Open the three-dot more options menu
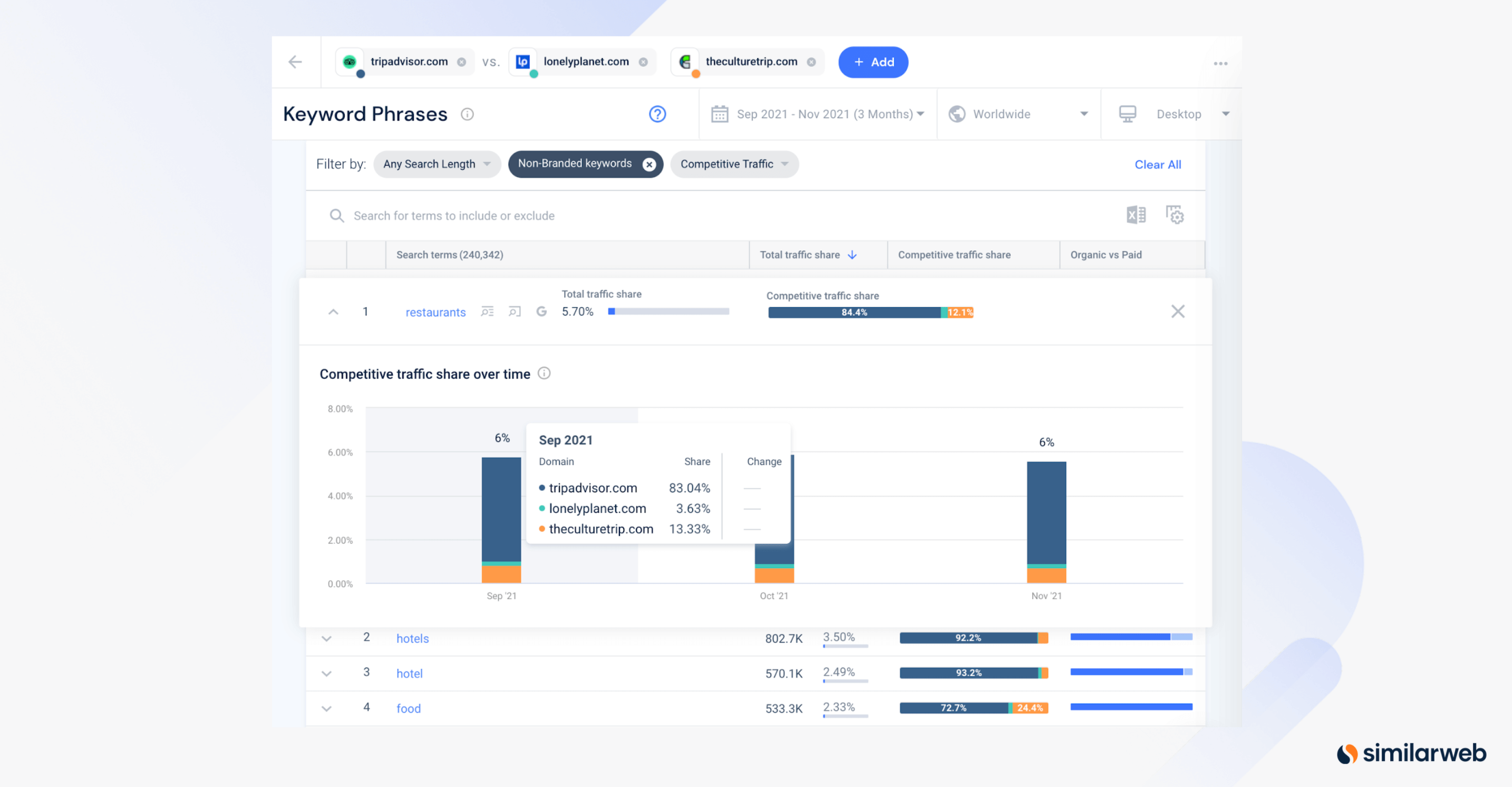Image resolution: width=1512 pixels, height=787 pixels. click(x=1220, y=63)
